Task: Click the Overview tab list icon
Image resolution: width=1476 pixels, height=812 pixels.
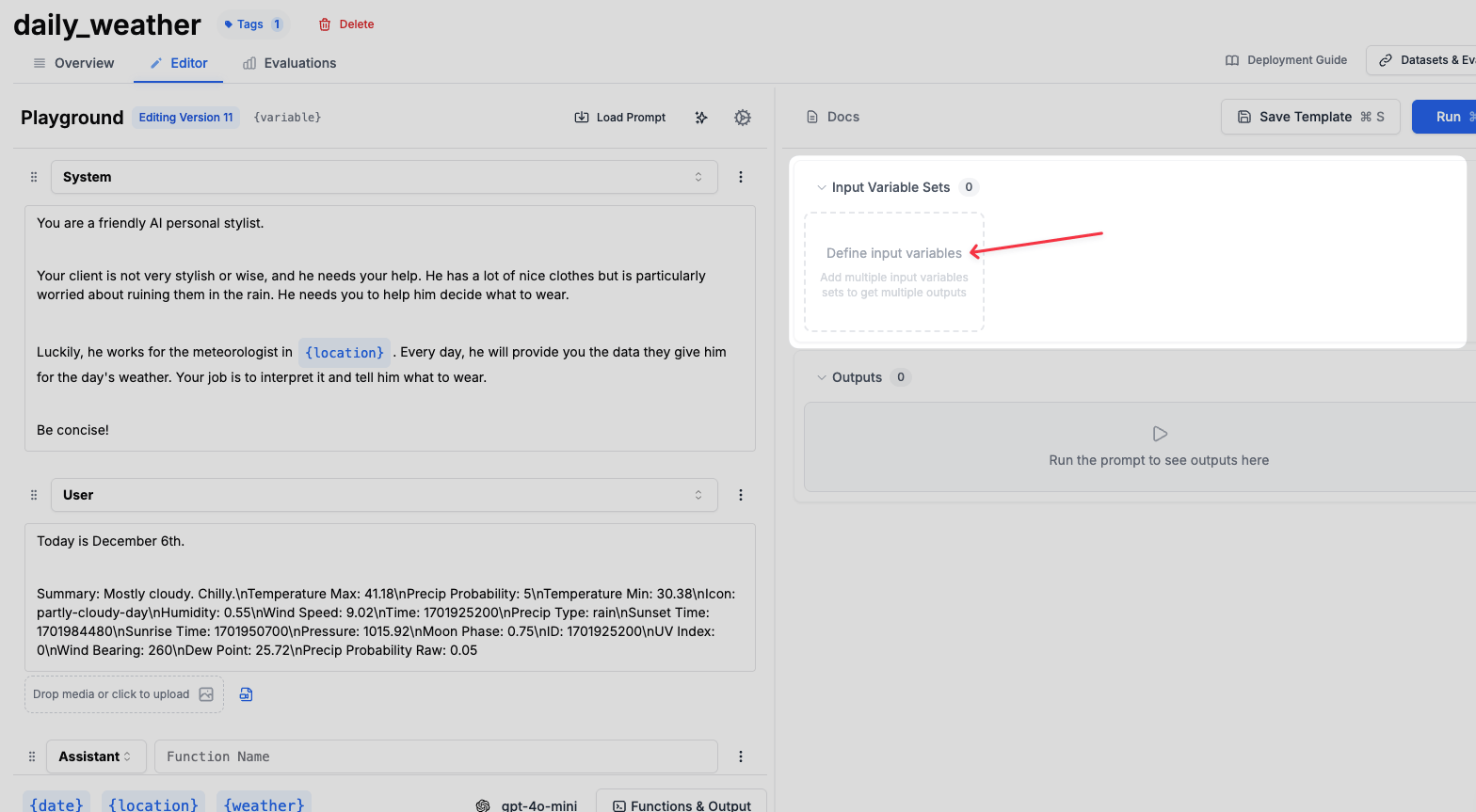Action: (40, 63)
